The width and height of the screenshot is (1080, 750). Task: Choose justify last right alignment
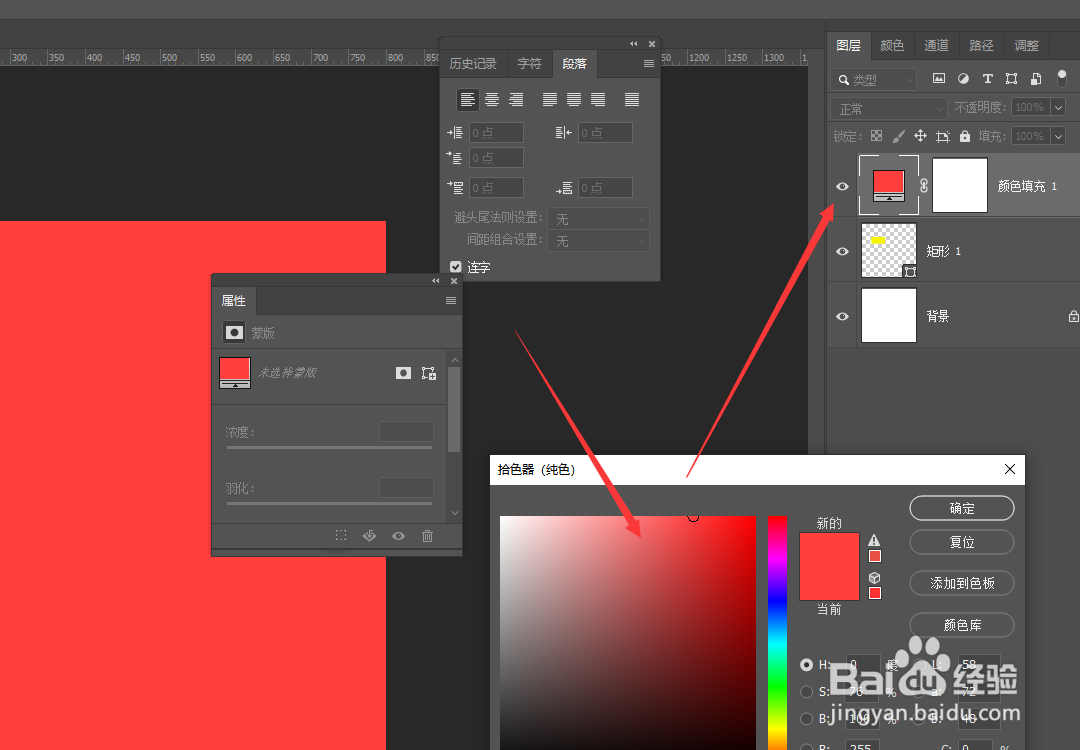point(598,100)
